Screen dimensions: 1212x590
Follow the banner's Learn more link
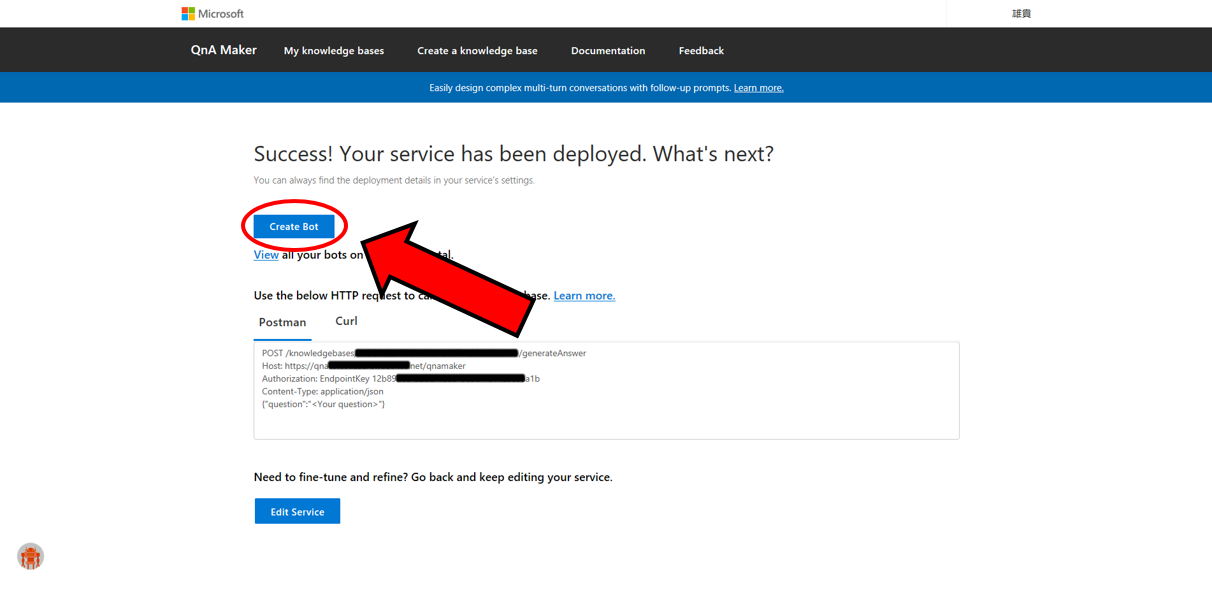coord(759,88)
